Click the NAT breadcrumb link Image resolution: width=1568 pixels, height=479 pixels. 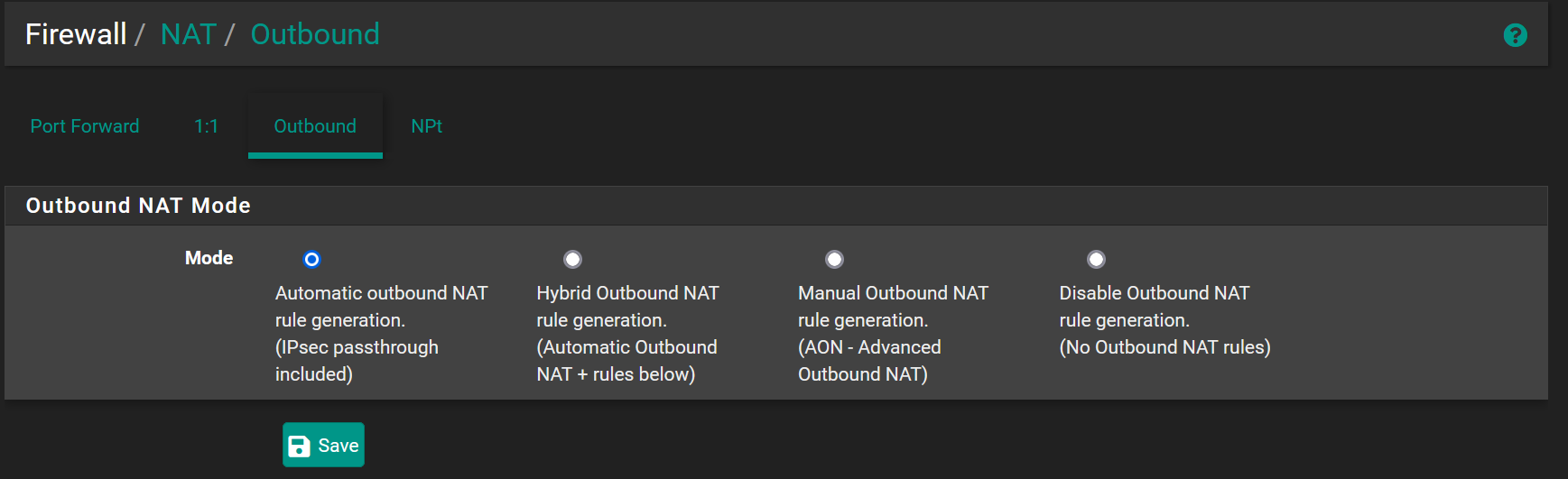click(x=188, y=34)
